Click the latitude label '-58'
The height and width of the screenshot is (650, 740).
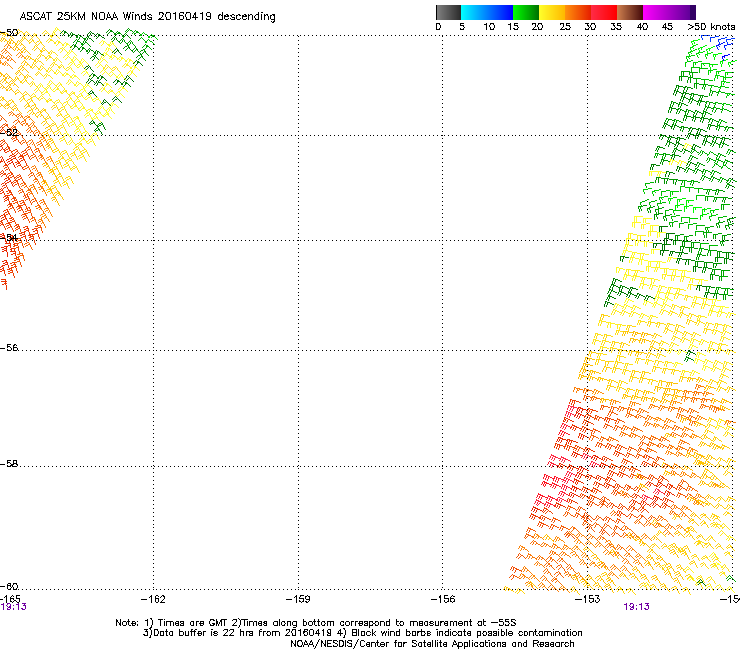(x=9, y=464)
